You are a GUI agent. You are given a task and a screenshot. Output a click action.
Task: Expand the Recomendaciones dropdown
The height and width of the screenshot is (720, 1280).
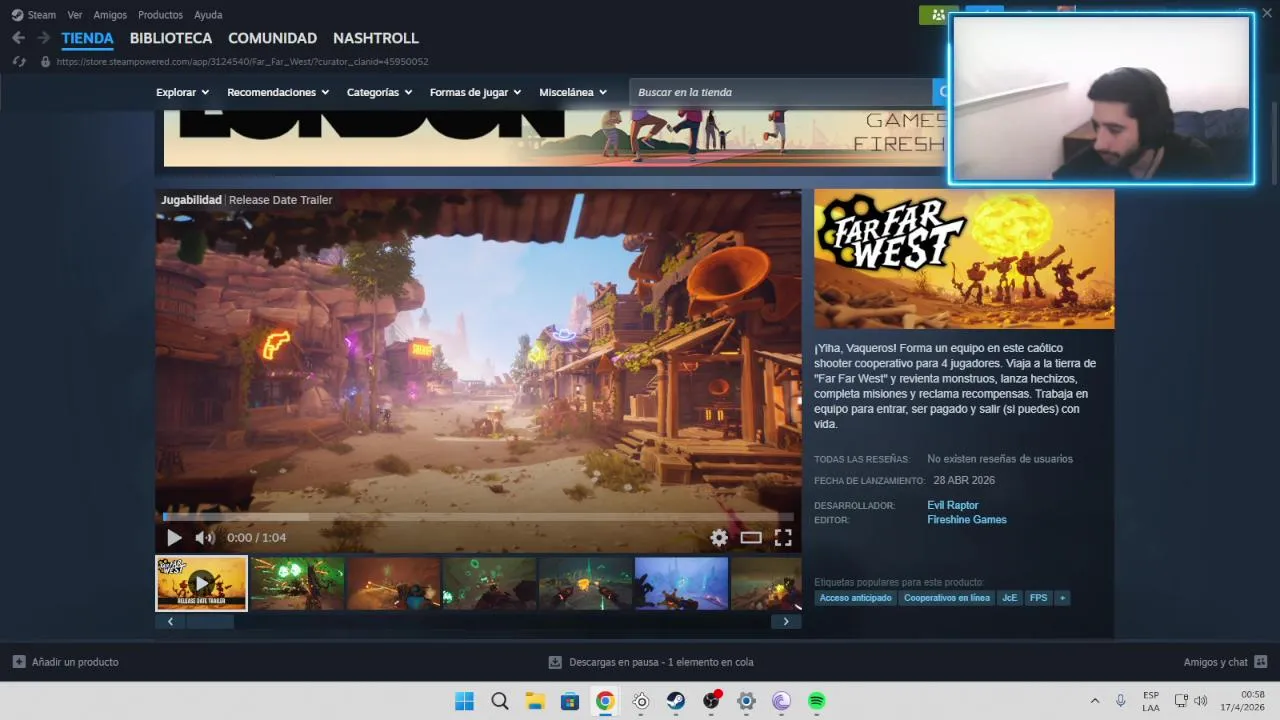point(278,92)
